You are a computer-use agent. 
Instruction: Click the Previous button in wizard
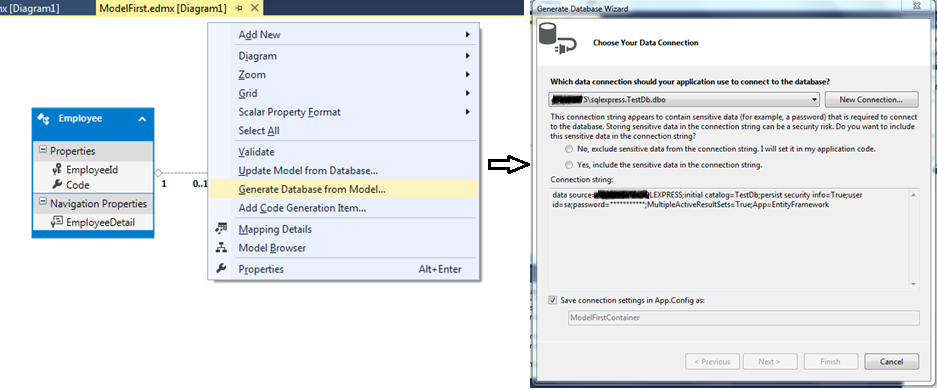(x=713, y=361)
